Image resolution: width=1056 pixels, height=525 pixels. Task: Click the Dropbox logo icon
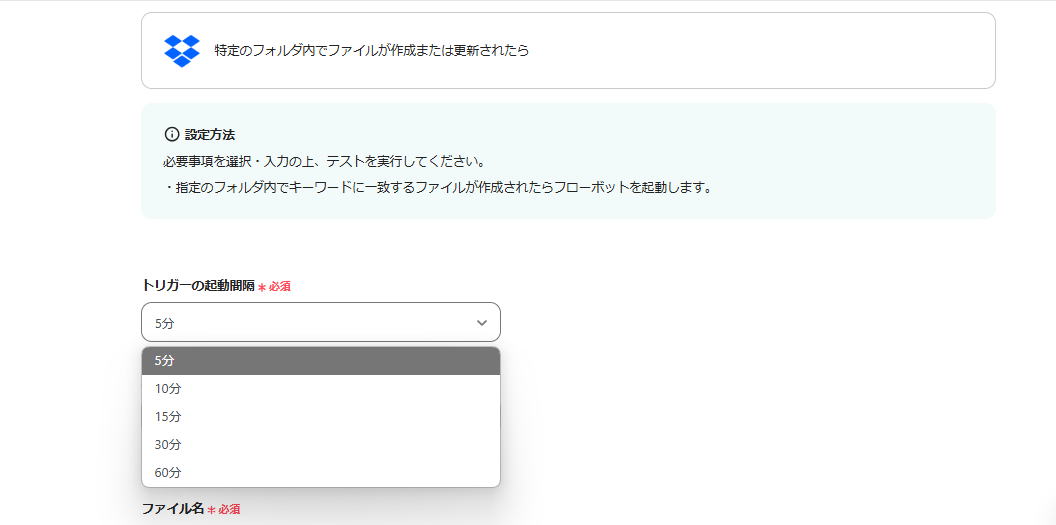[182, 50]
